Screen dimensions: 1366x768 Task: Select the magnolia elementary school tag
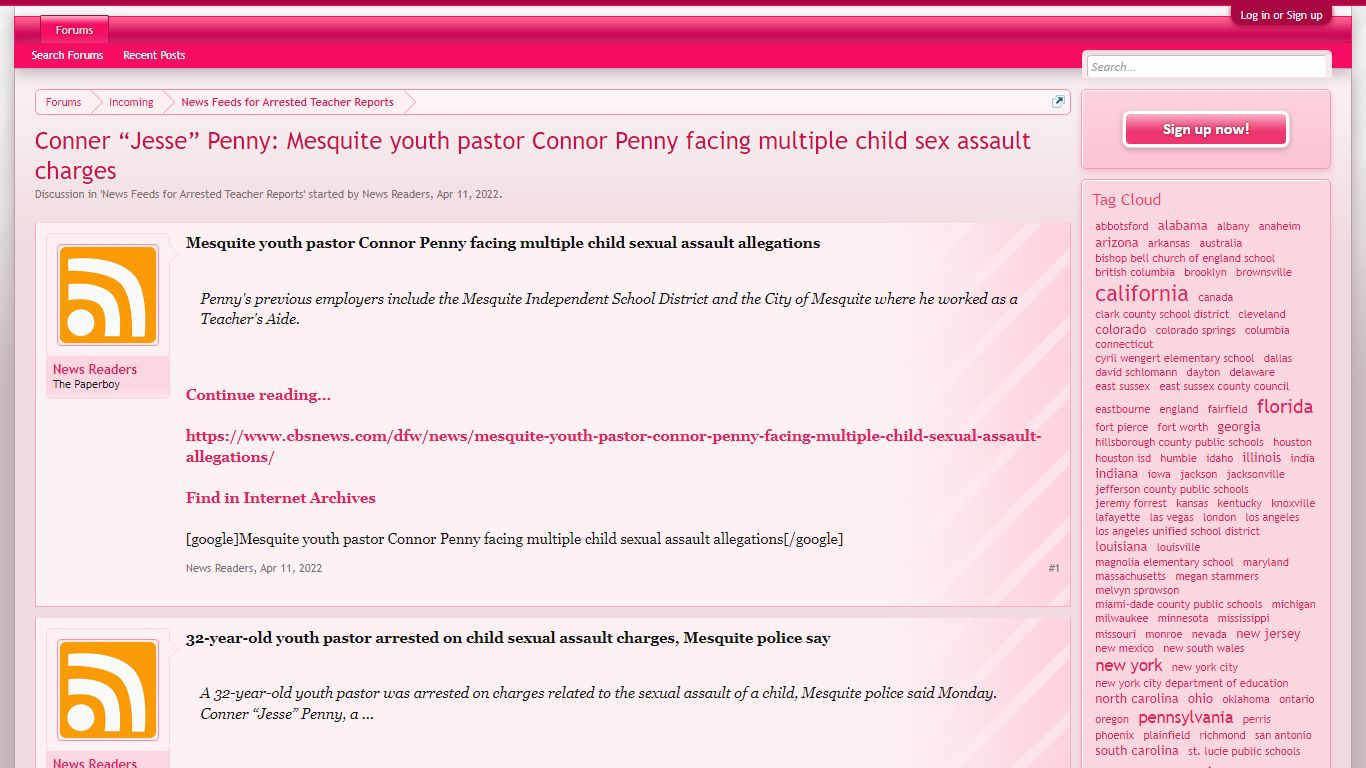(1164, 562)
